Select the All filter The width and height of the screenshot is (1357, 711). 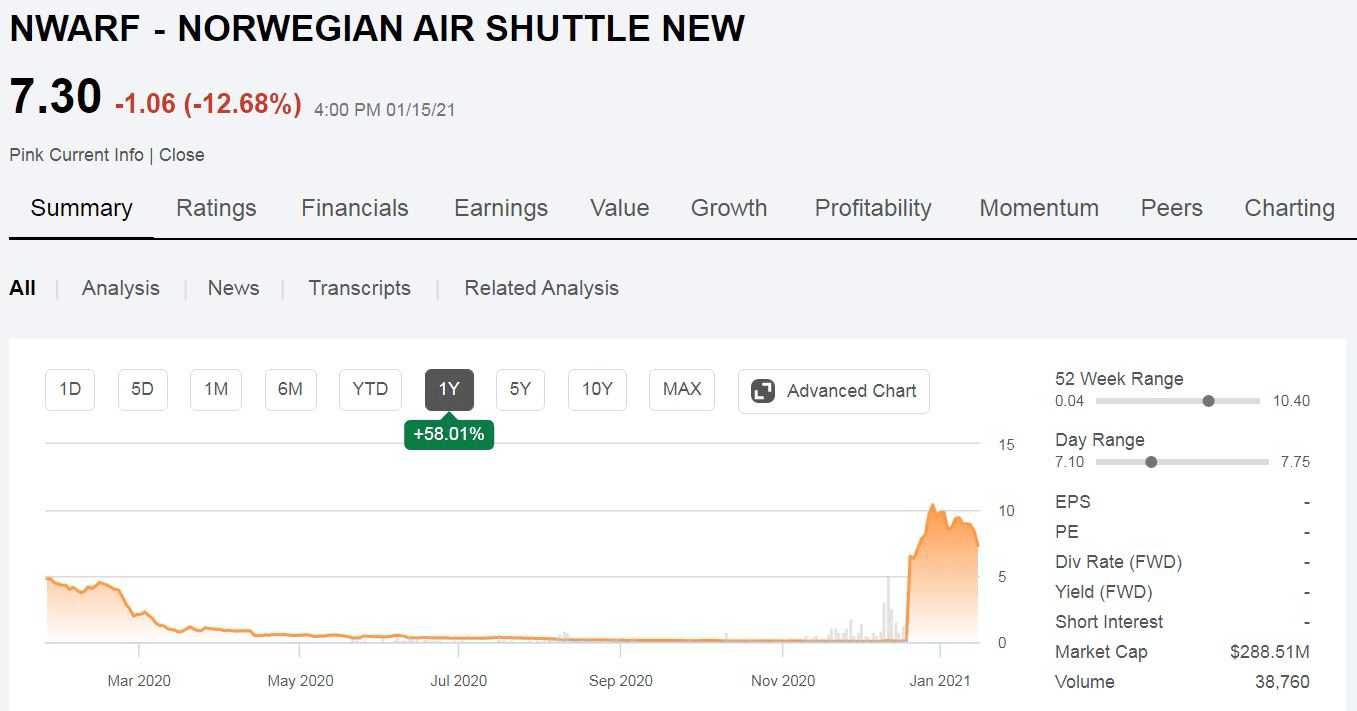(22, 288)
